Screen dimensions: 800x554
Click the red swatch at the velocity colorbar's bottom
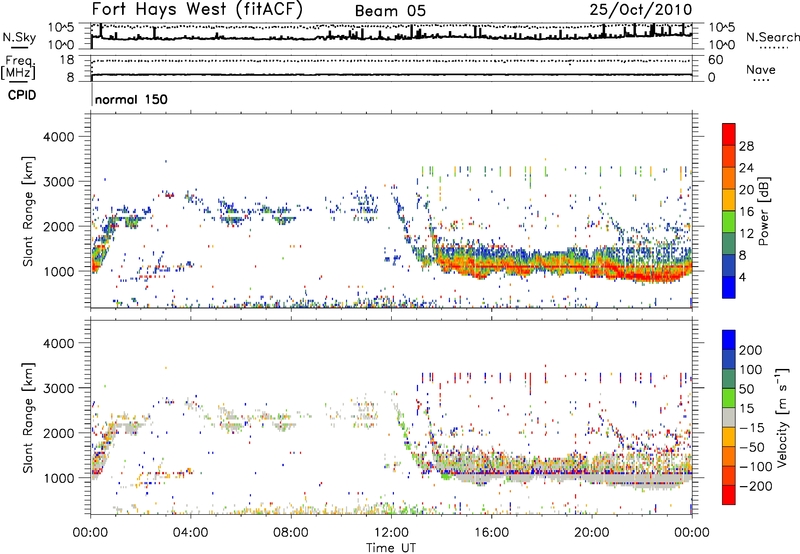click(x=729, y=495)
